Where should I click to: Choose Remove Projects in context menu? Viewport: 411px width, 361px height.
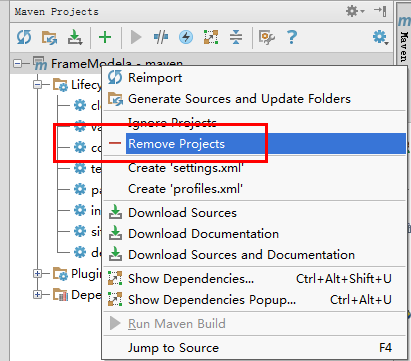(x=255, y=144)
